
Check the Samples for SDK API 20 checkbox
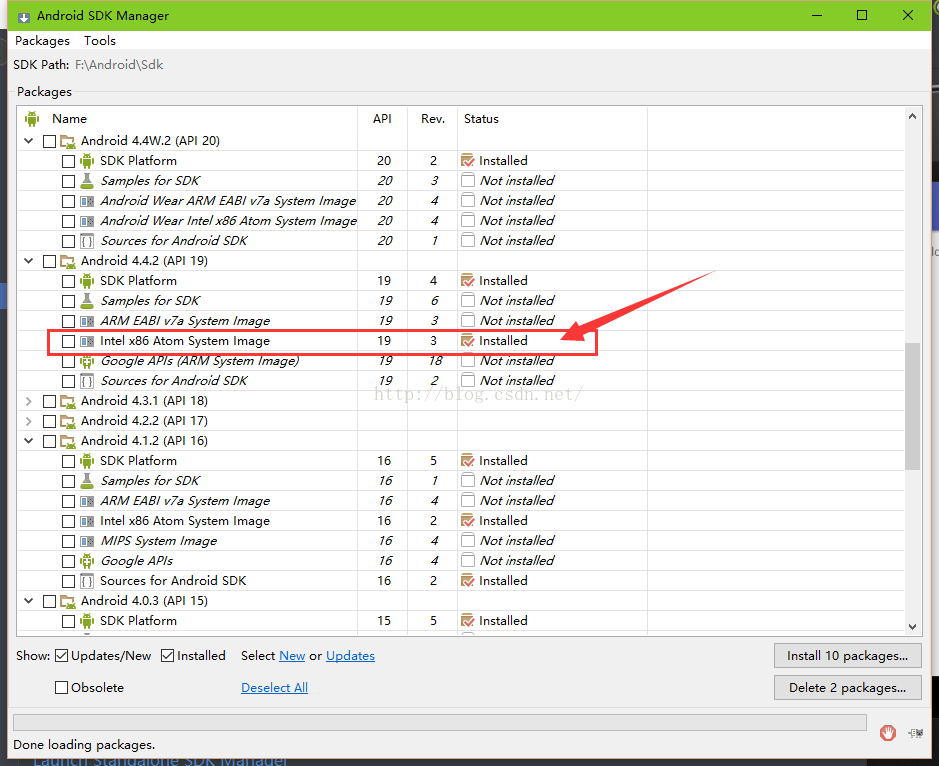click(x=68, y=181)
